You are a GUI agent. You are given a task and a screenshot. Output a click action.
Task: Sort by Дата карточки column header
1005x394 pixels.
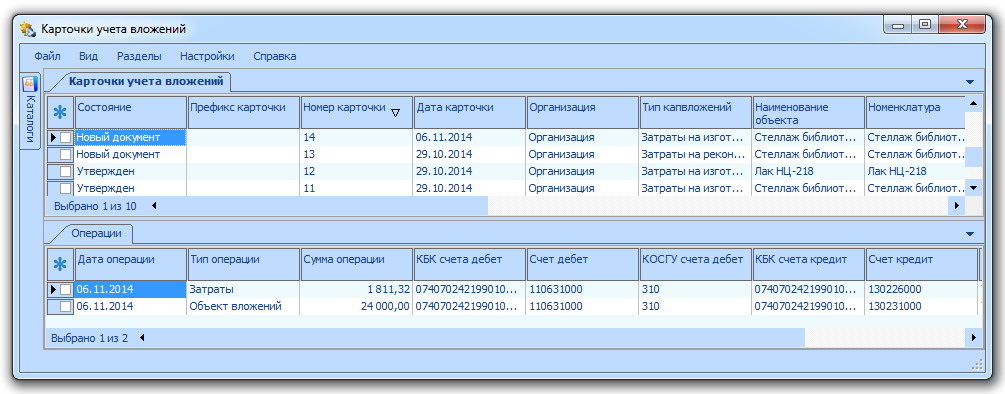pyautogui.click(x=469, y=113)
